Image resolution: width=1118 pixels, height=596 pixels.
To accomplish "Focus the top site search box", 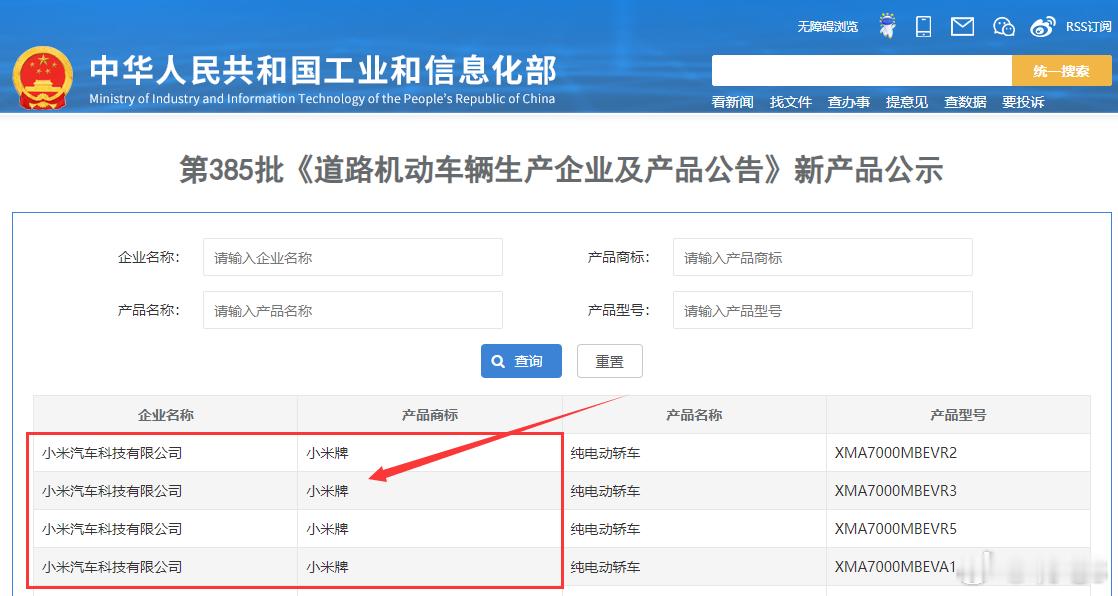I will [861, 71].
